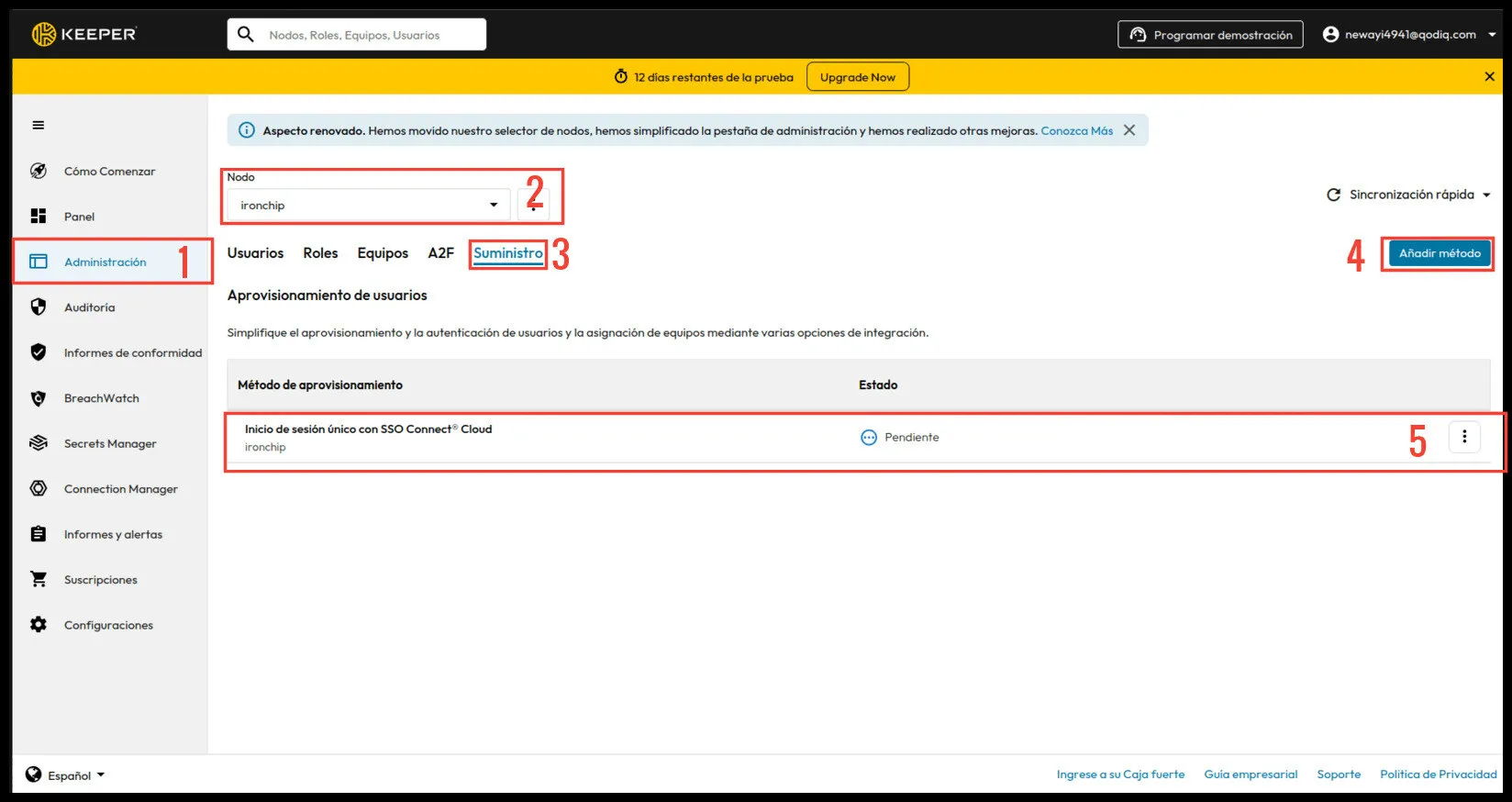The width and height of the screenshot is (1512, 802).
Task: Switch to the Roles tab
Action: click(x=320, y=253)
